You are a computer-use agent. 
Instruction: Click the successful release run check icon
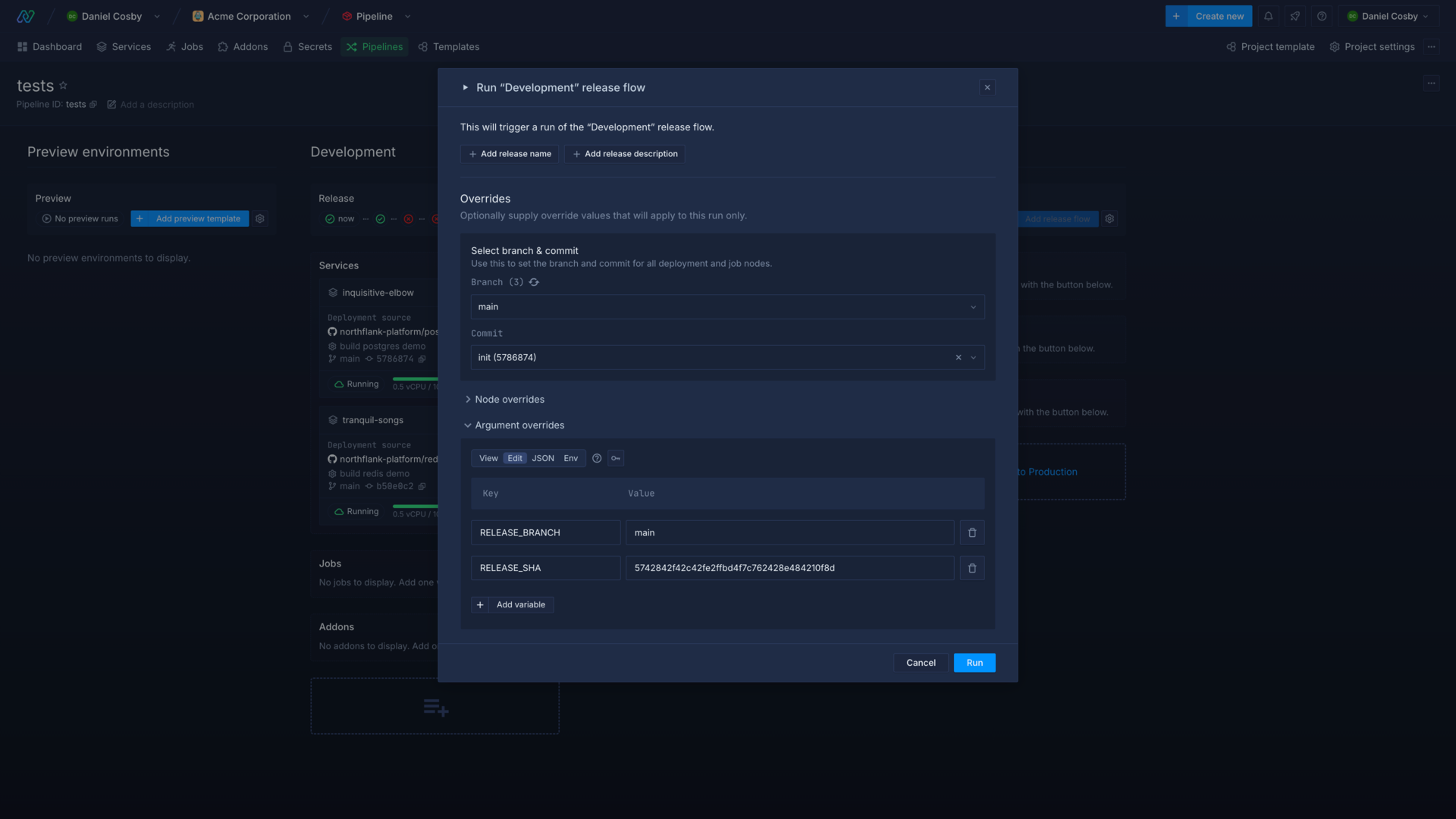pos(381,219)
